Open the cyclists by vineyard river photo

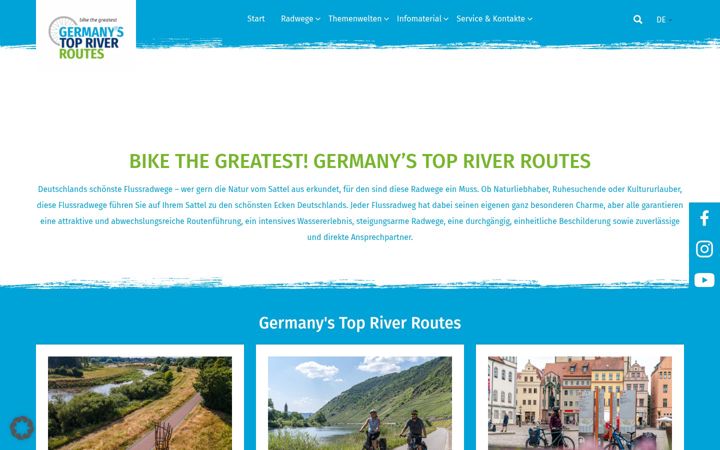pos(360,403)
